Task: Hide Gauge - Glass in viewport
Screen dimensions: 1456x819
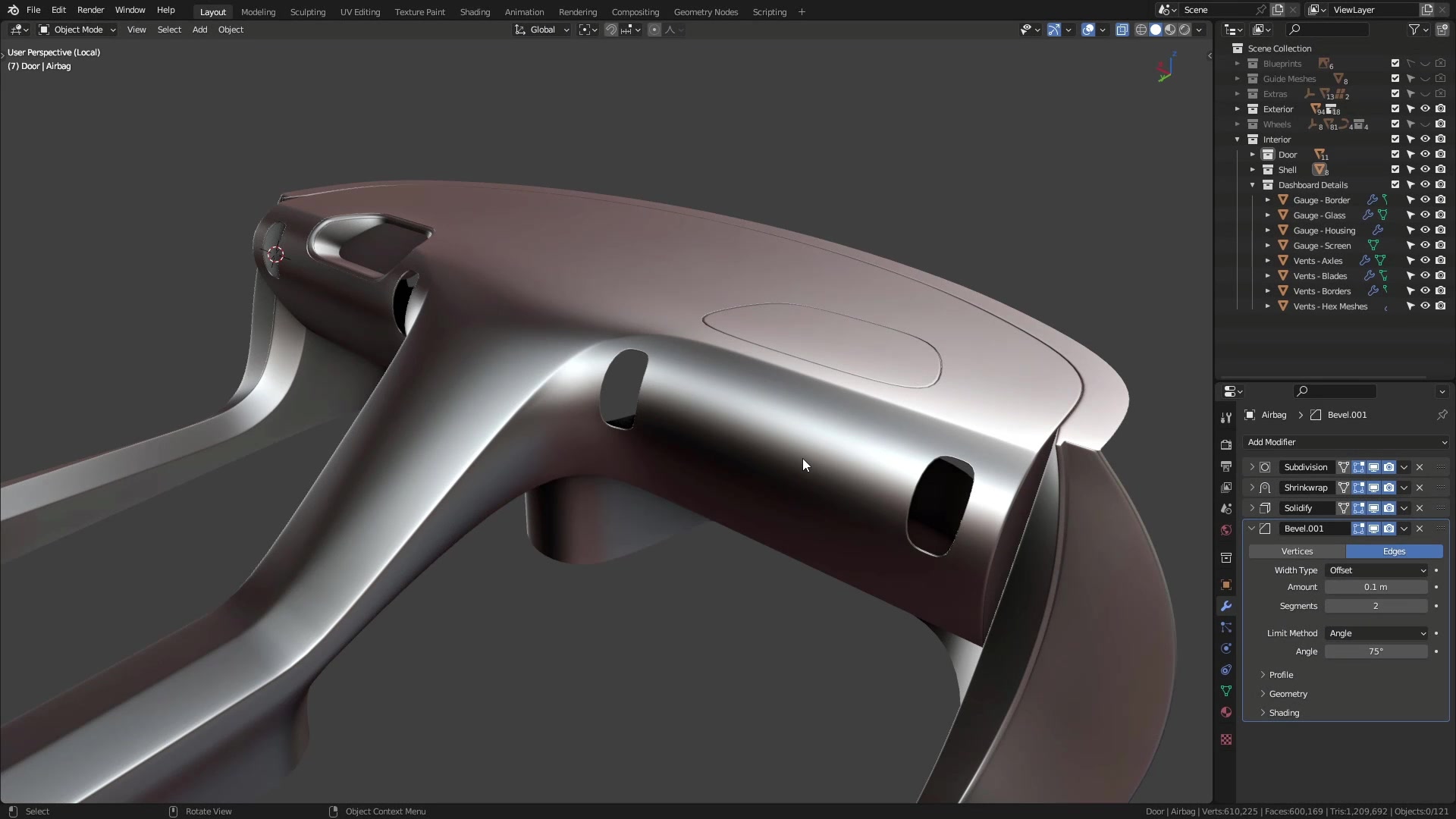Action: [x=1426, y=215]
